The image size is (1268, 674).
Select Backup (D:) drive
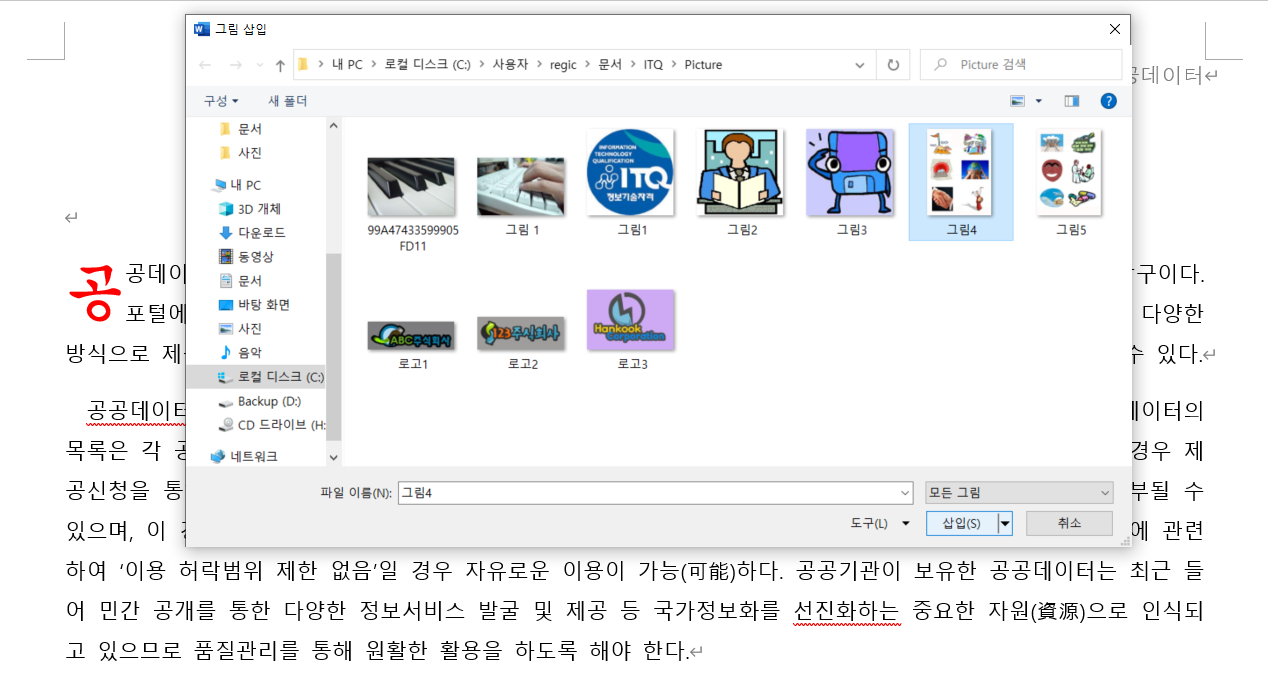[x=259, y=401]
